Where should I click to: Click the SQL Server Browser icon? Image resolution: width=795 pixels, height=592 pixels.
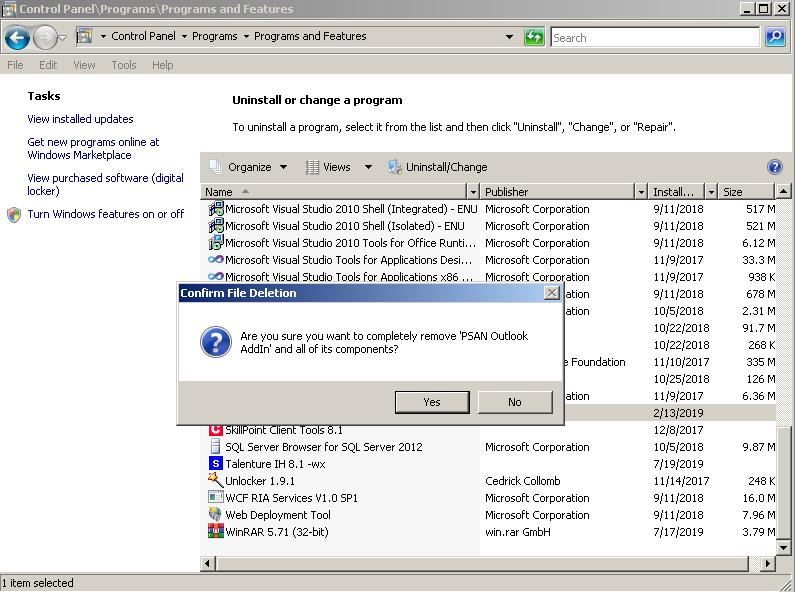[x=215, y=447]
